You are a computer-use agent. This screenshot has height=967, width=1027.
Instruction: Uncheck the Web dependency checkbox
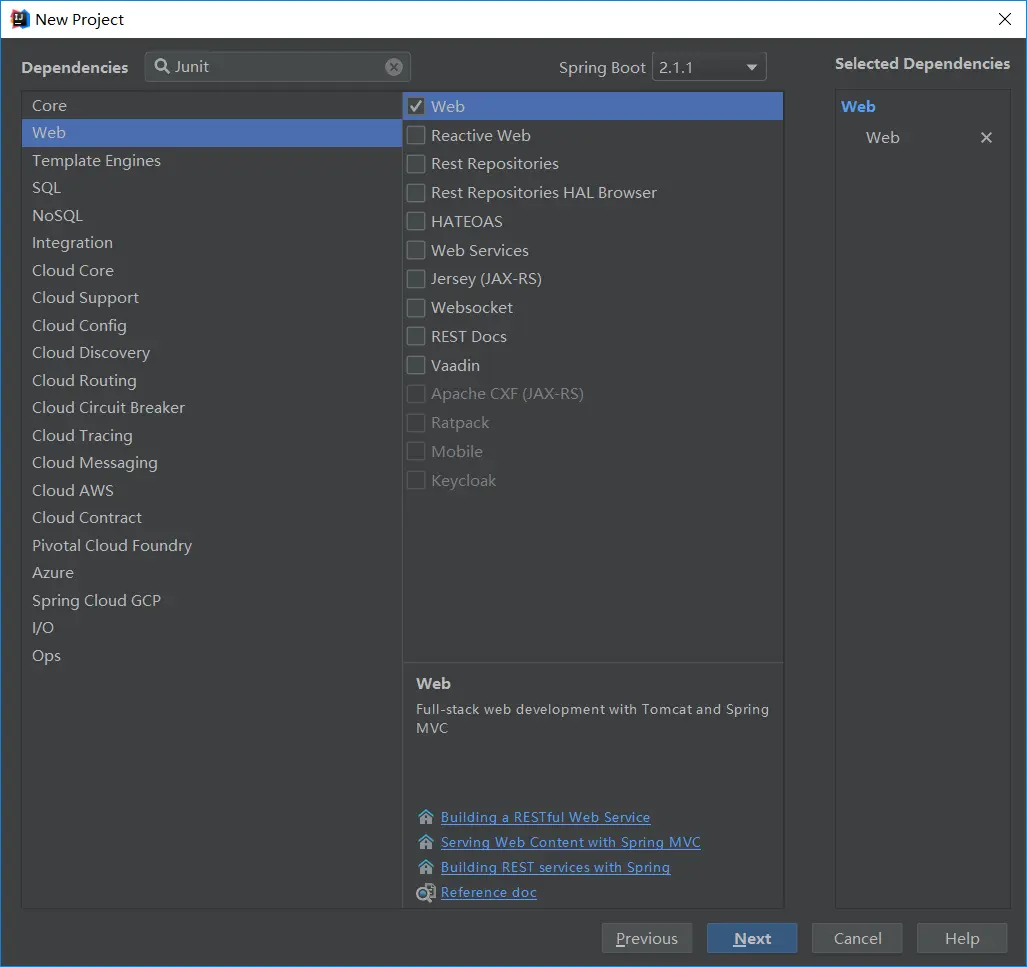(416, 106)
